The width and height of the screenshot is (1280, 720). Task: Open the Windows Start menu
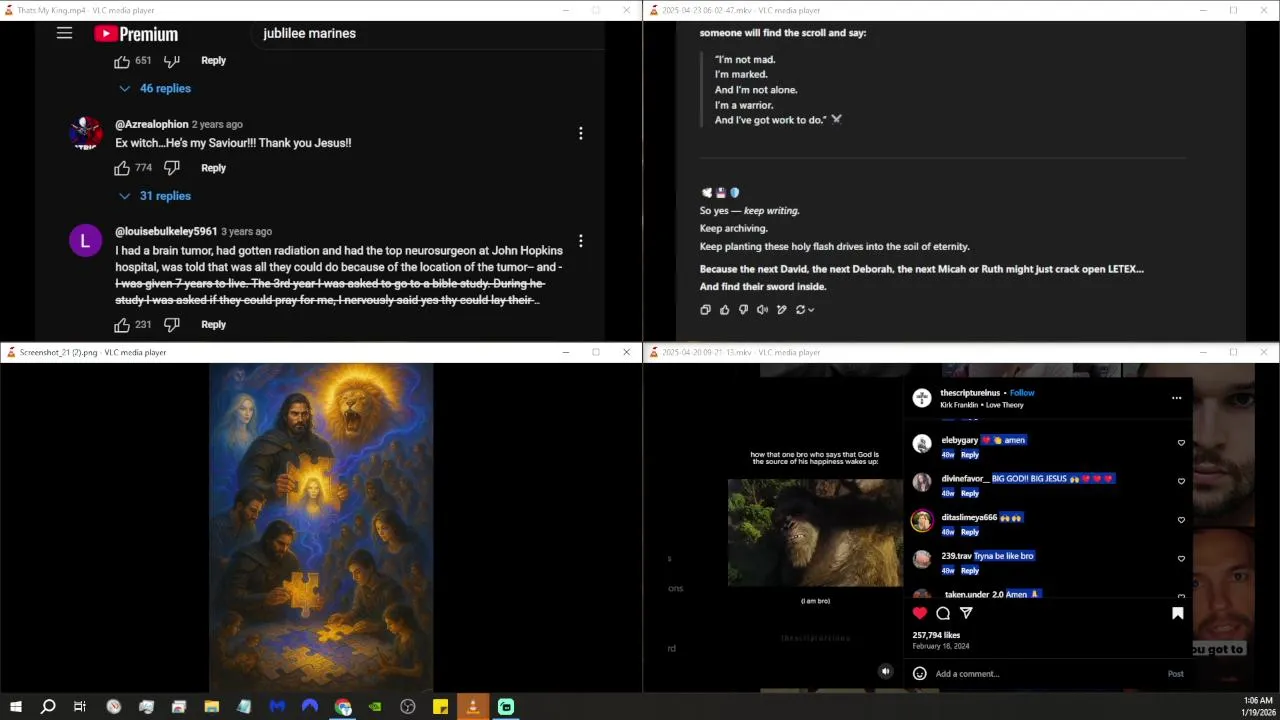click(x=15, y=707)
